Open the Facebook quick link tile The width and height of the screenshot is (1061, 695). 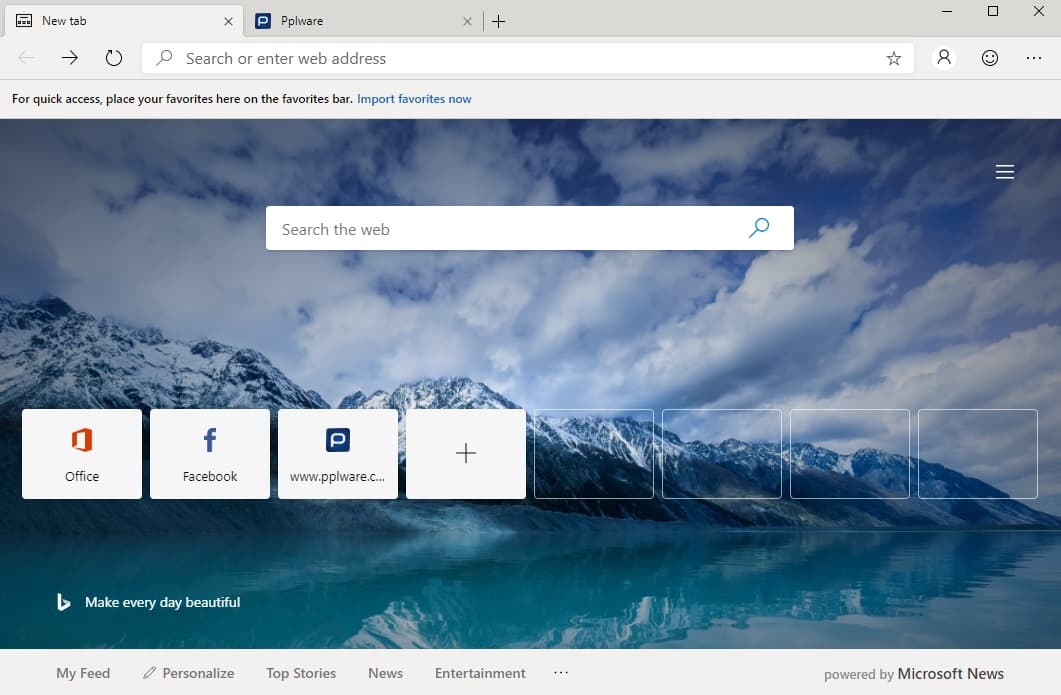point(209,453)
